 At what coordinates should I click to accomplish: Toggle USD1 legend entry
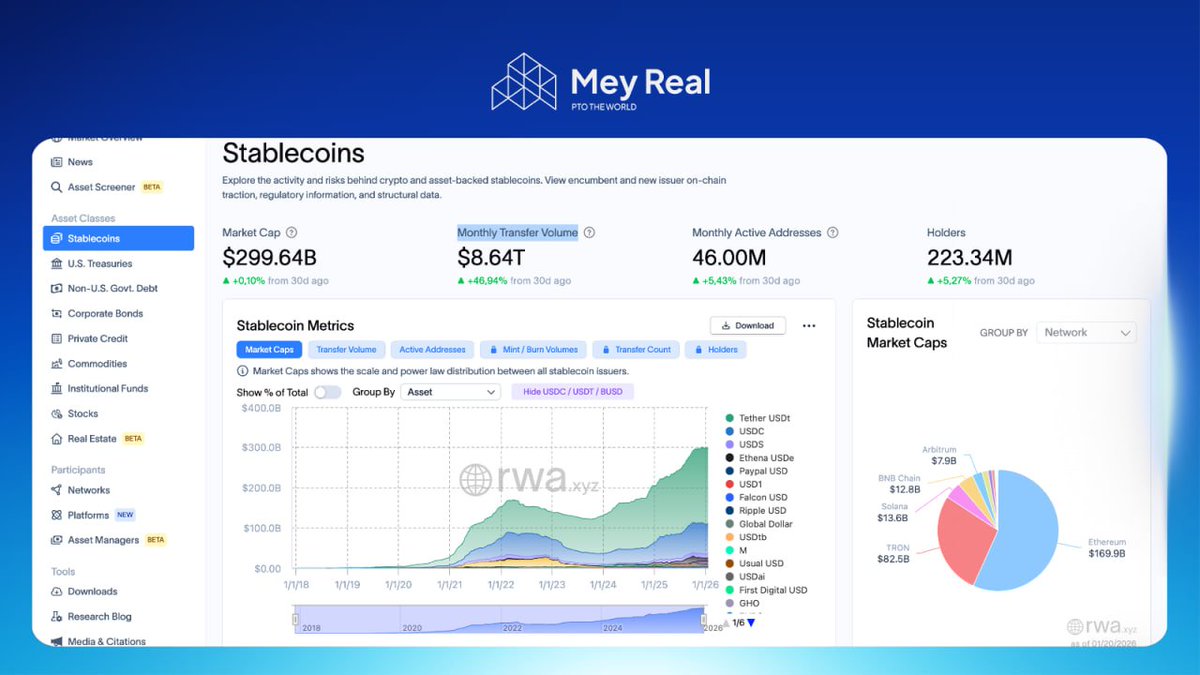coord(744,484)
